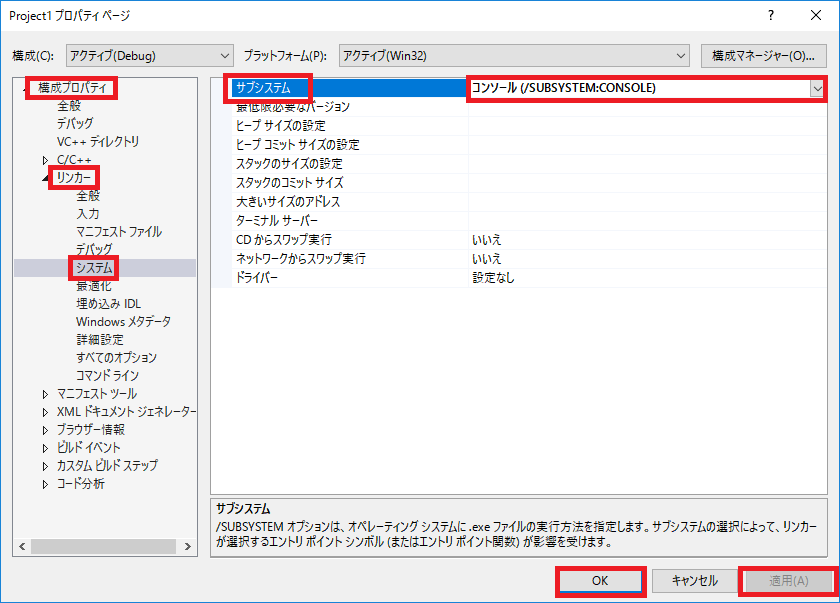This screenshot has height=603, width=840.
Task: Collapse the リンカー tree node
Action: [46, 178]
